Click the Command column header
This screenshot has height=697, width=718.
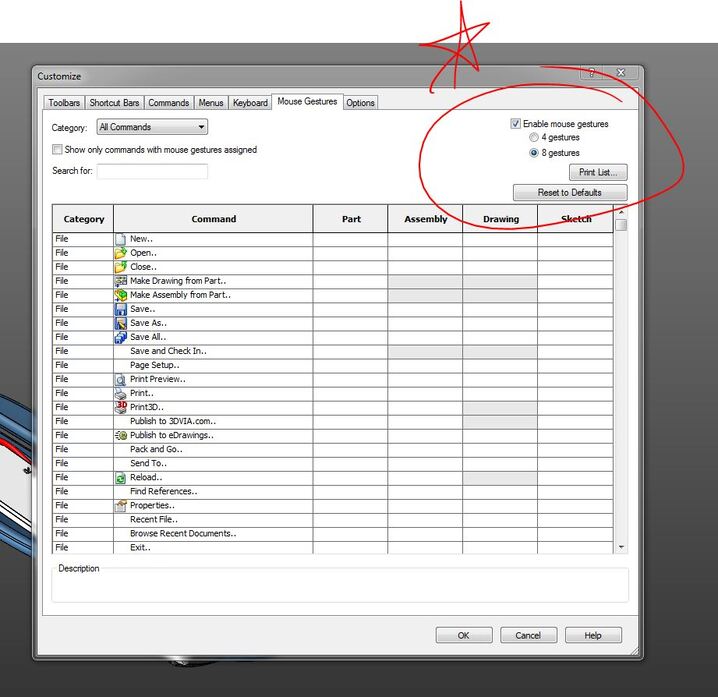pos(213,219)
